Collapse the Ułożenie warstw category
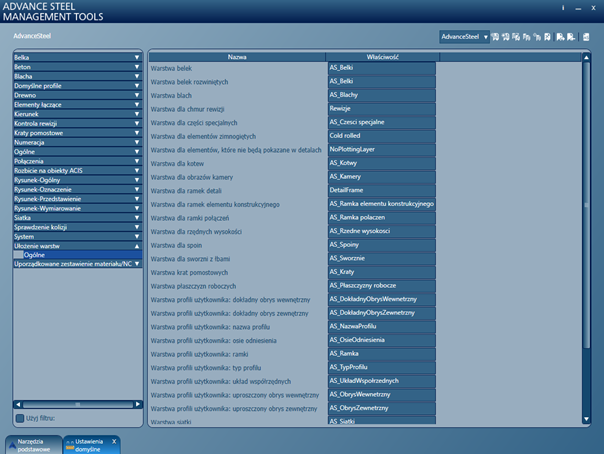This screenshot has width=604, height=454. (136, 246)
